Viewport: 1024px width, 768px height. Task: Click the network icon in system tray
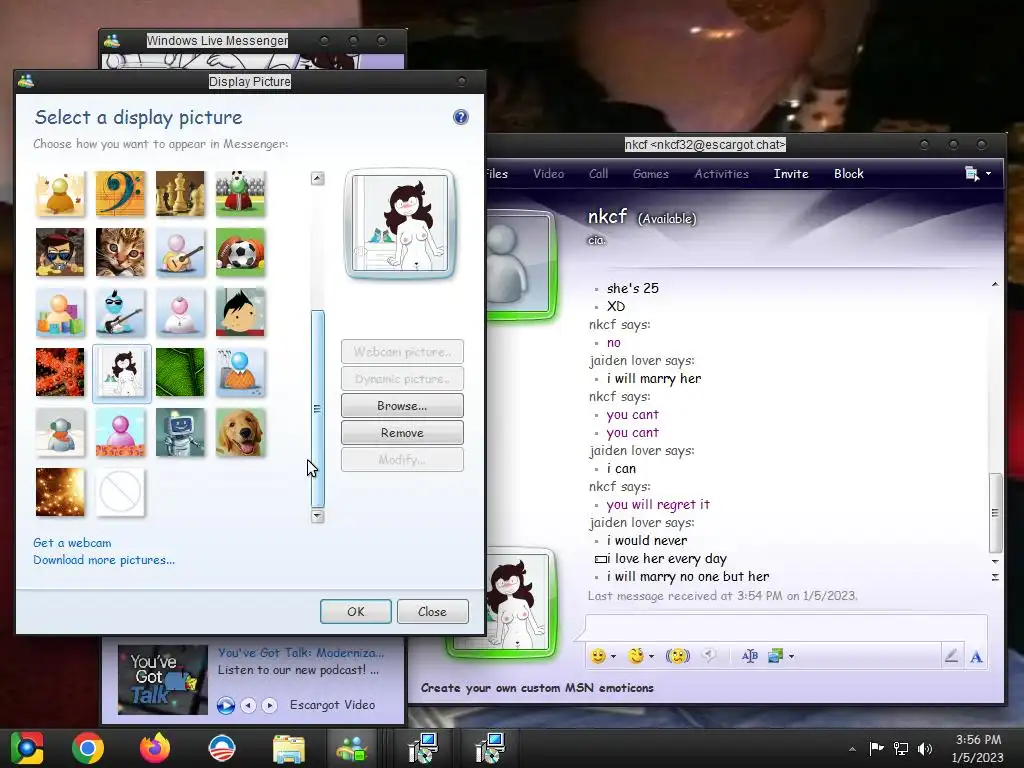click(901, 748)
